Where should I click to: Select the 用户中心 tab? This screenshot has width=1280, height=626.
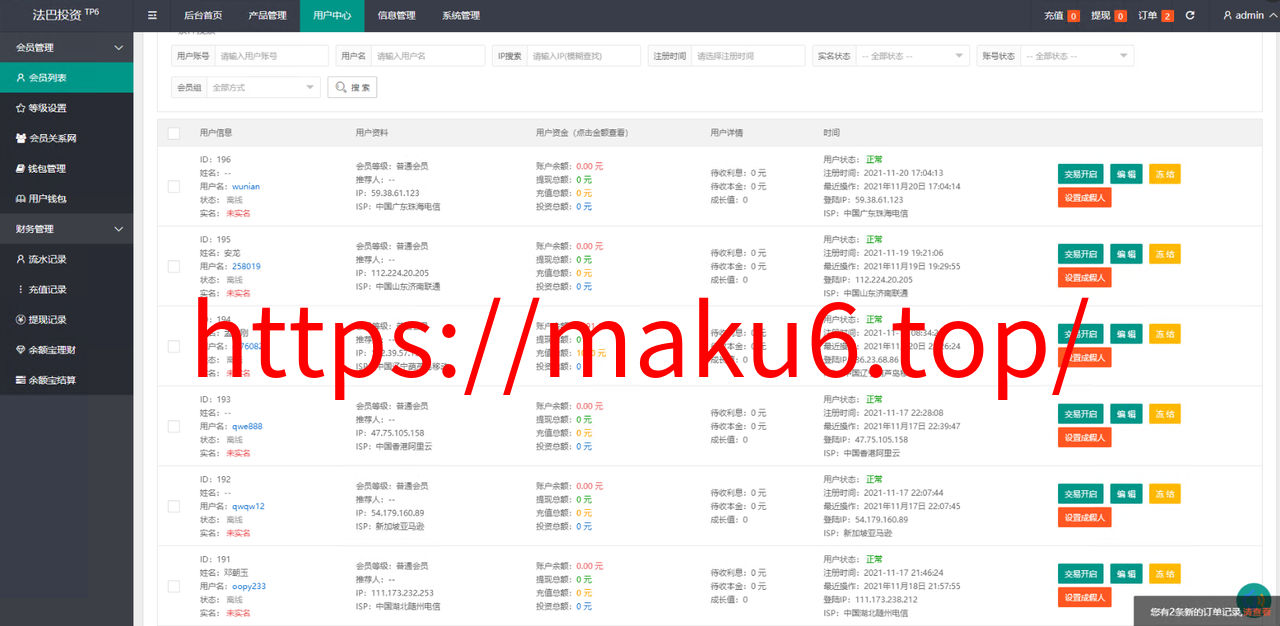[x=332, y=16]
